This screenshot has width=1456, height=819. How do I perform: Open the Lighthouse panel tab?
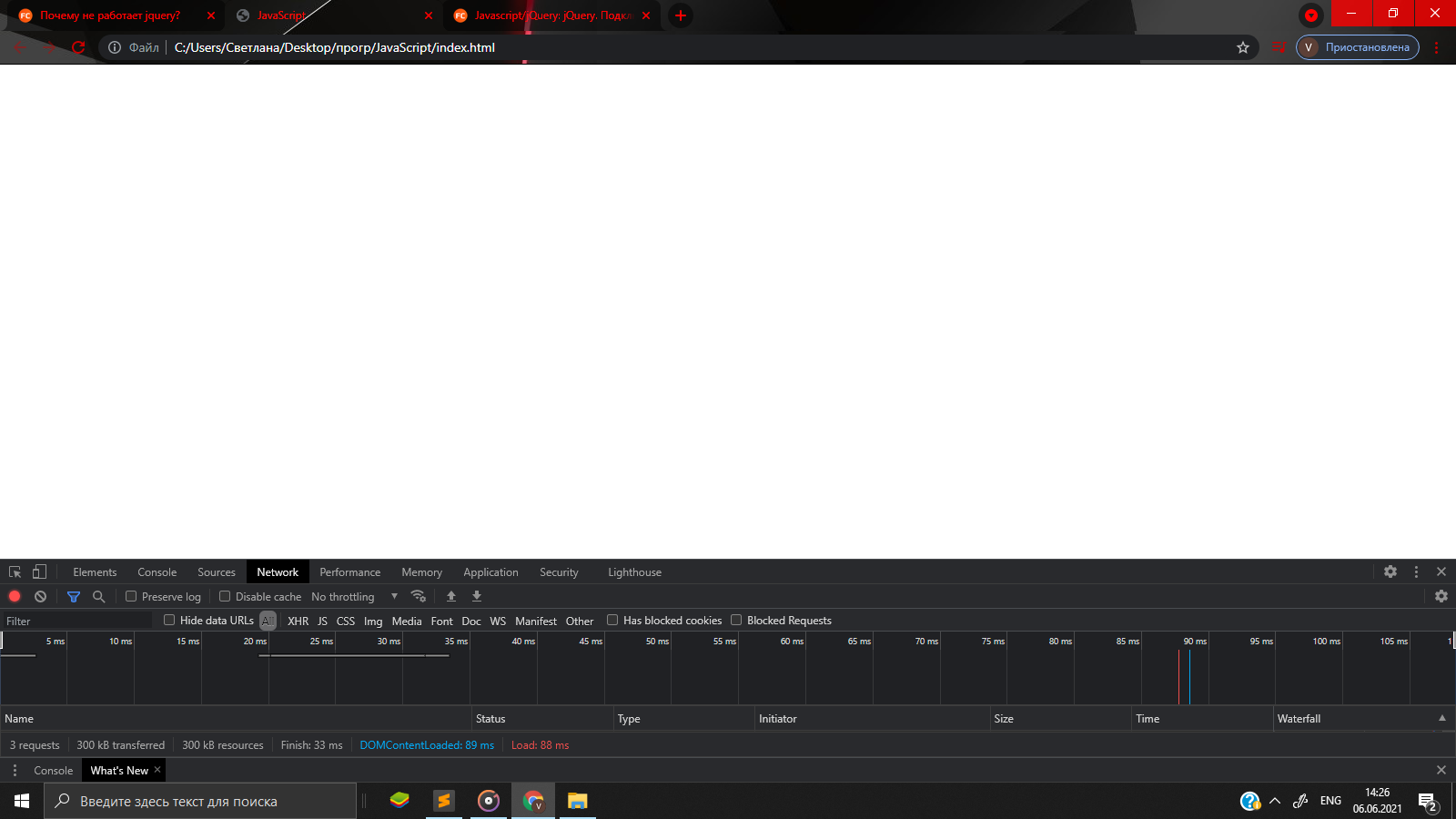(x=635, y=572)
